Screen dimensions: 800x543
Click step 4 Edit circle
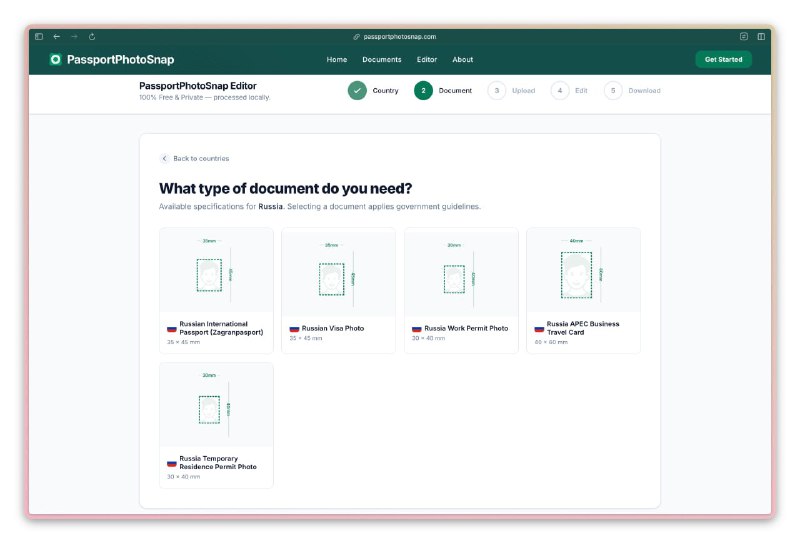click(x=560, y=91)
